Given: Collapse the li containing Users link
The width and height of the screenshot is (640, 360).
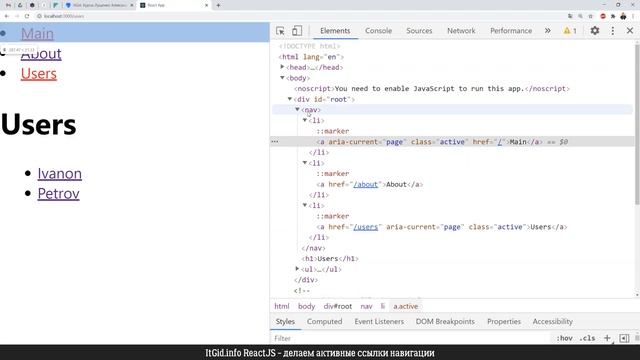Looking at the screenshot, I should 305,205.
